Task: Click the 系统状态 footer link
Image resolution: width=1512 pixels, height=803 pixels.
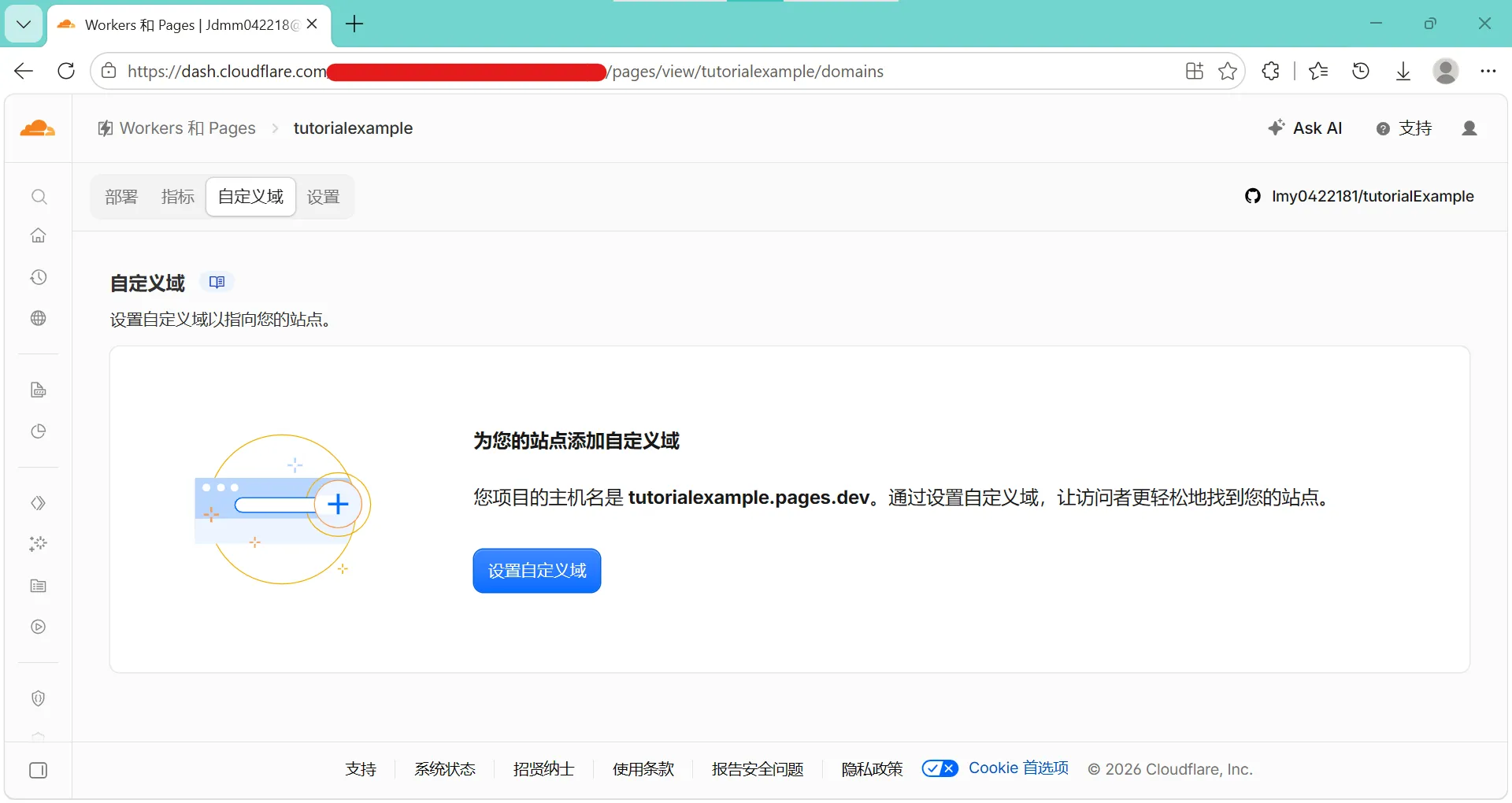Action: (x=445, y=769)
